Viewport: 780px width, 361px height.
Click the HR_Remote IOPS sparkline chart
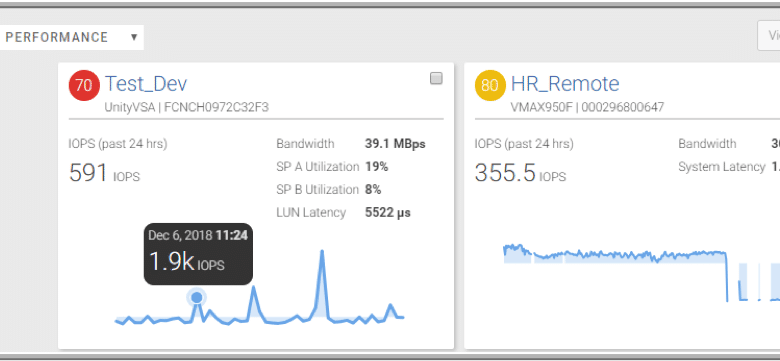pyautogui.click(x=641, y=272)
